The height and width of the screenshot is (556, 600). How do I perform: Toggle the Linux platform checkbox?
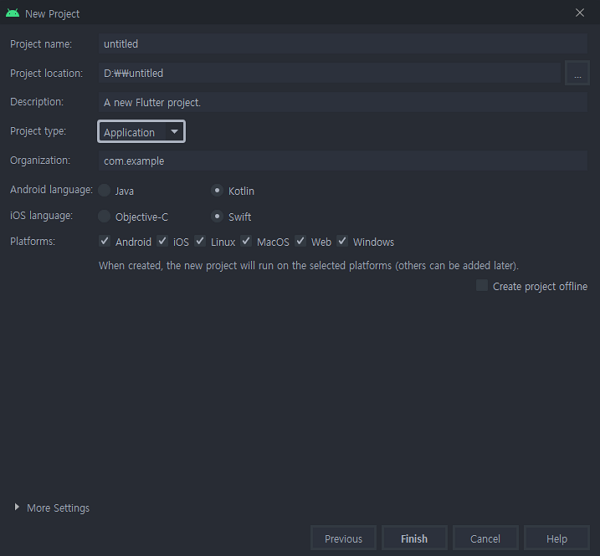click(200, 241)
